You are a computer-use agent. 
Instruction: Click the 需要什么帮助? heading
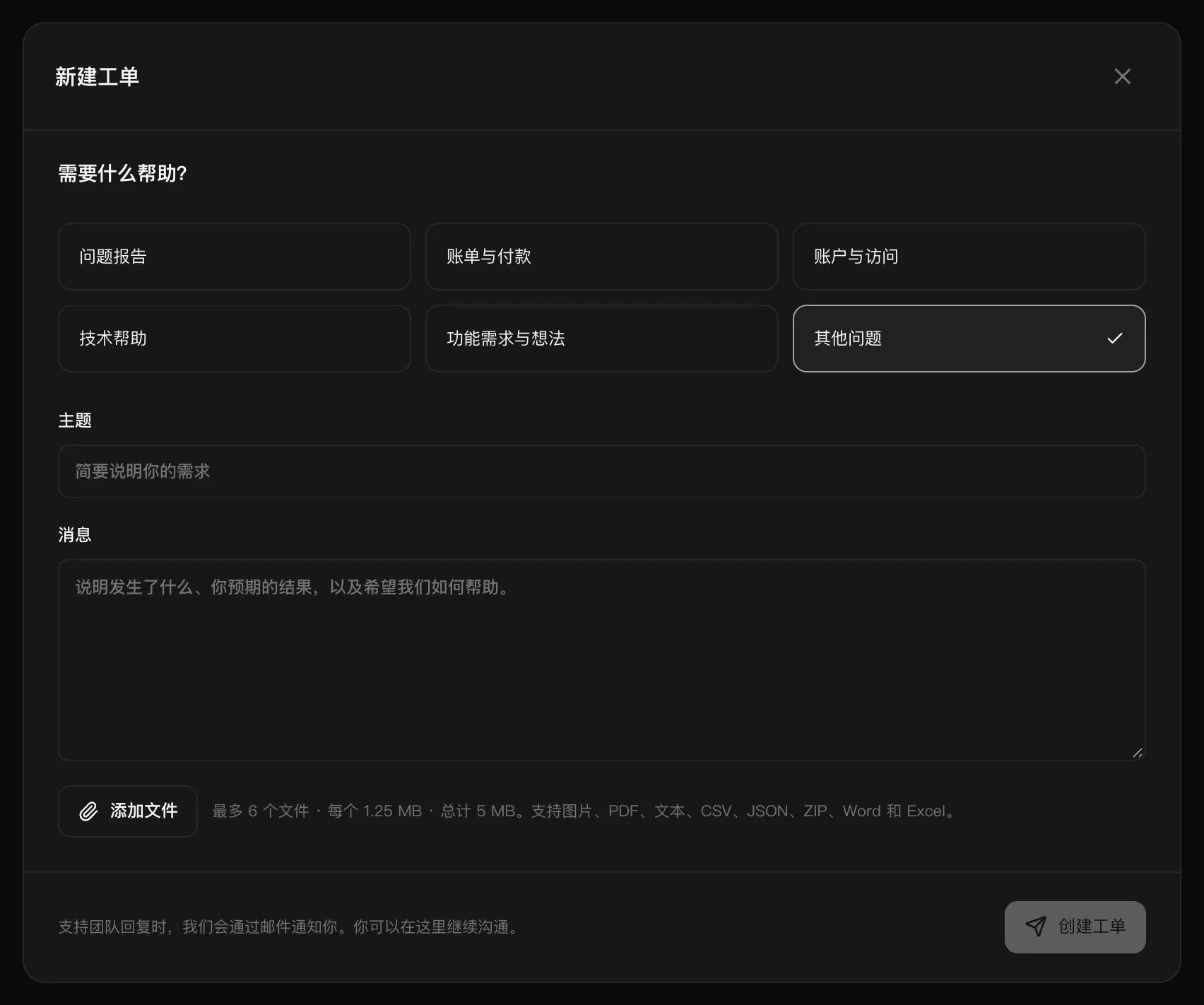click(x=122, y=173)
